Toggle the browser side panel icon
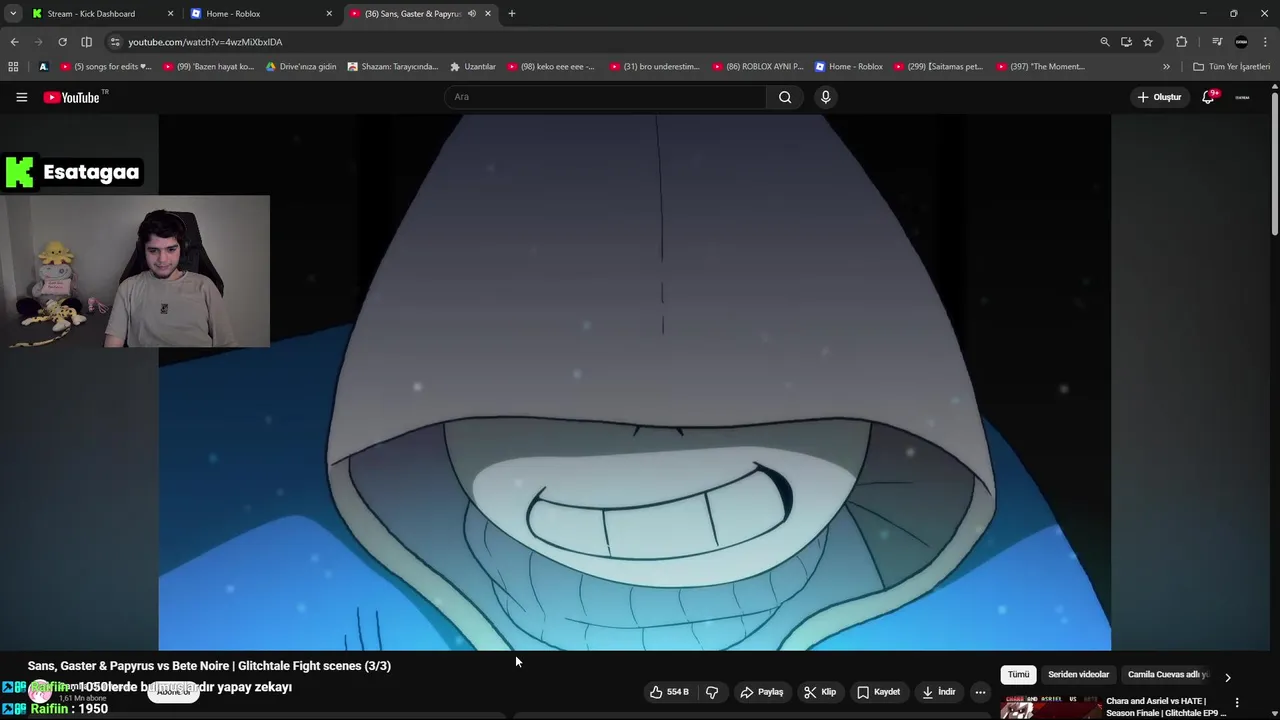Viewport: 1280px width, 720px height. click(86, 42)
